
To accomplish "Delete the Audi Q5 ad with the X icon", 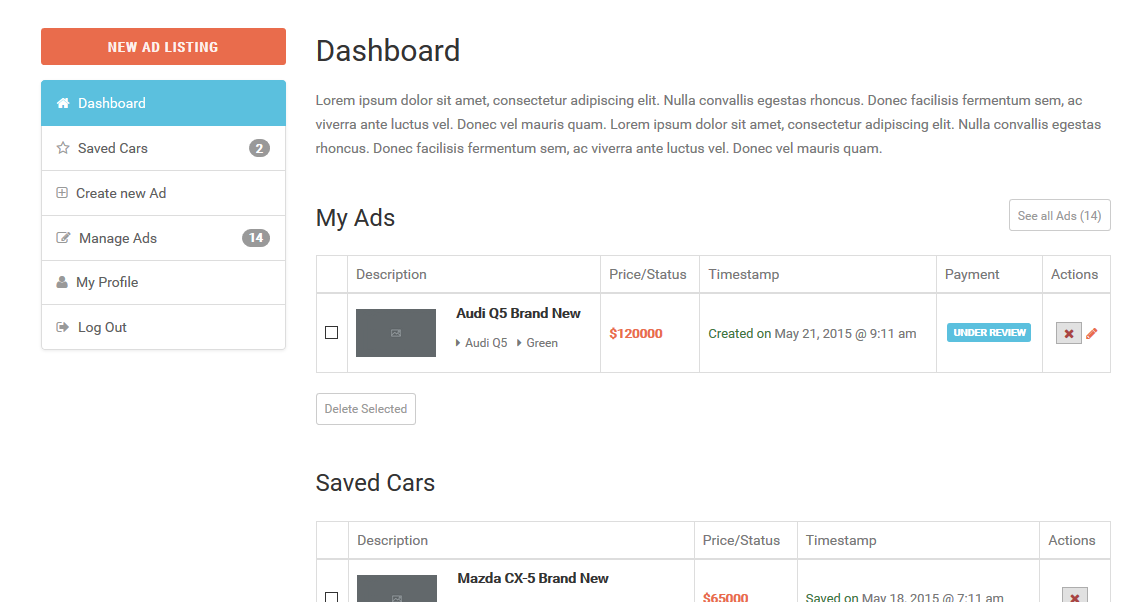I will (x=1068, y=334).
